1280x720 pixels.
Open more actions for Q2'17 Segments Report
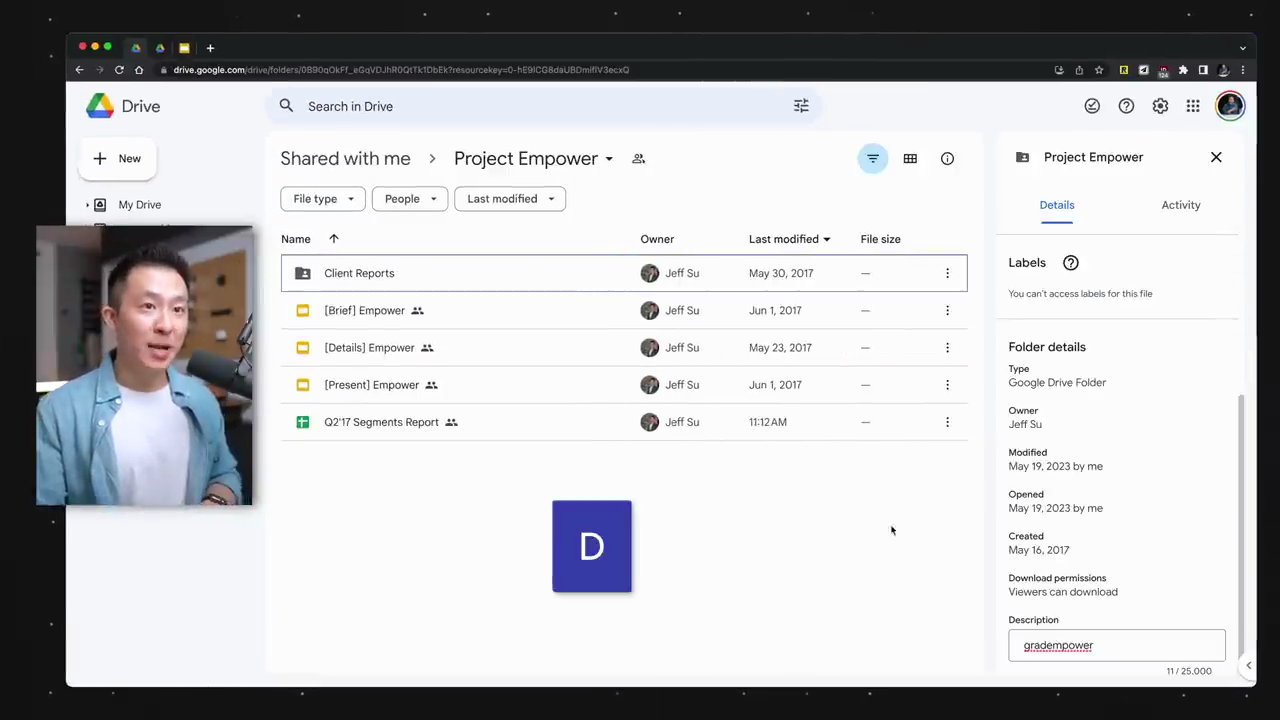[947, 422]
